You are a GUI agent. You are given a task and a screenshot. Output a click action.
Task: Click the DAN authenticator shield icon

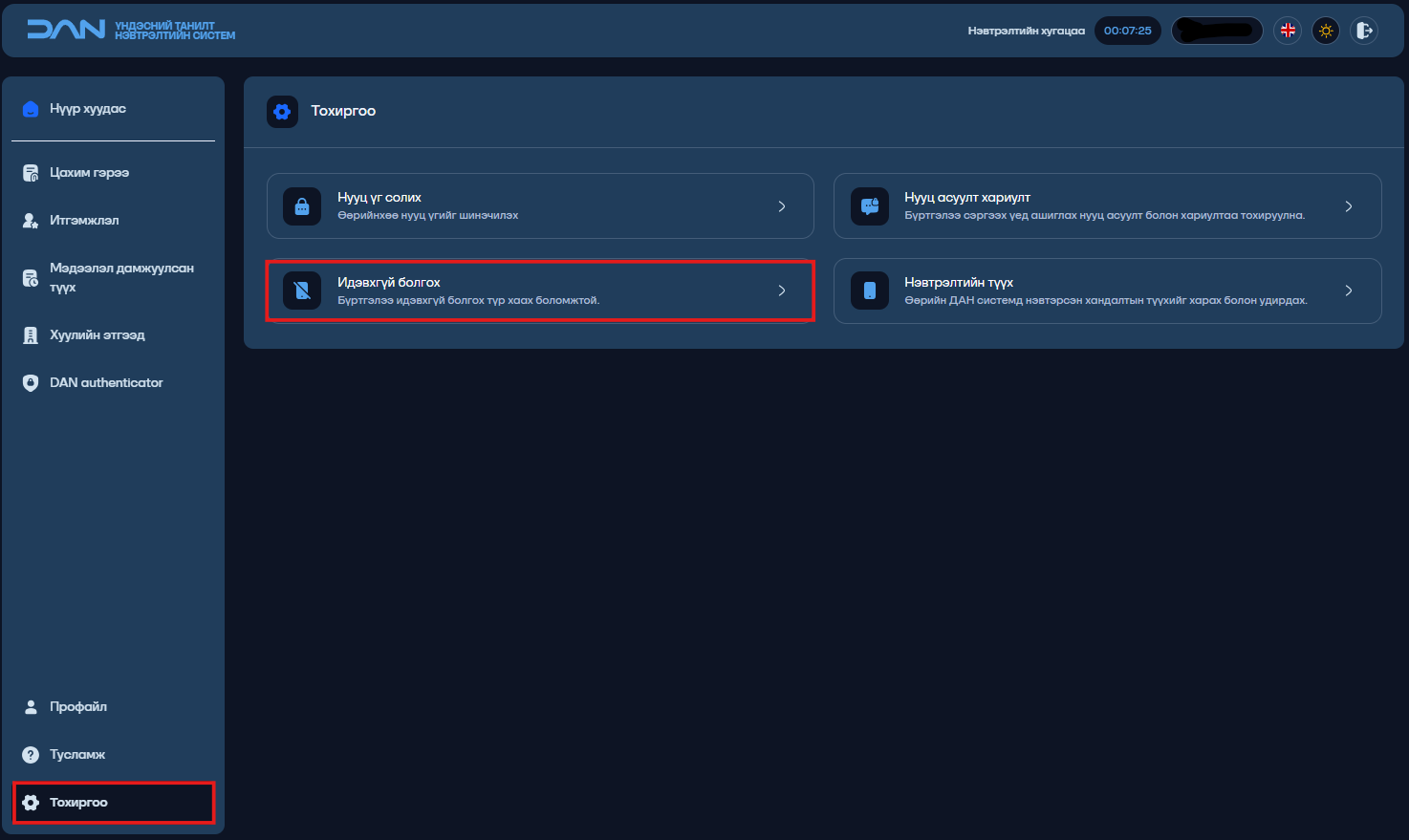(x=31, y=383)
